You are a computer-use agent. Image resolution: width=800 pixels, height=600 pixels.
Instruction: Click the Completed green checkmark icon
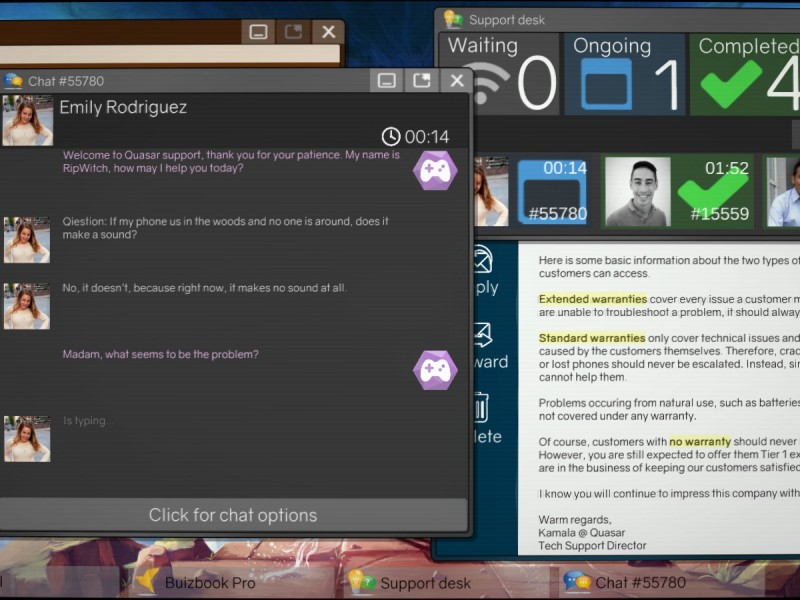[731, 84]
